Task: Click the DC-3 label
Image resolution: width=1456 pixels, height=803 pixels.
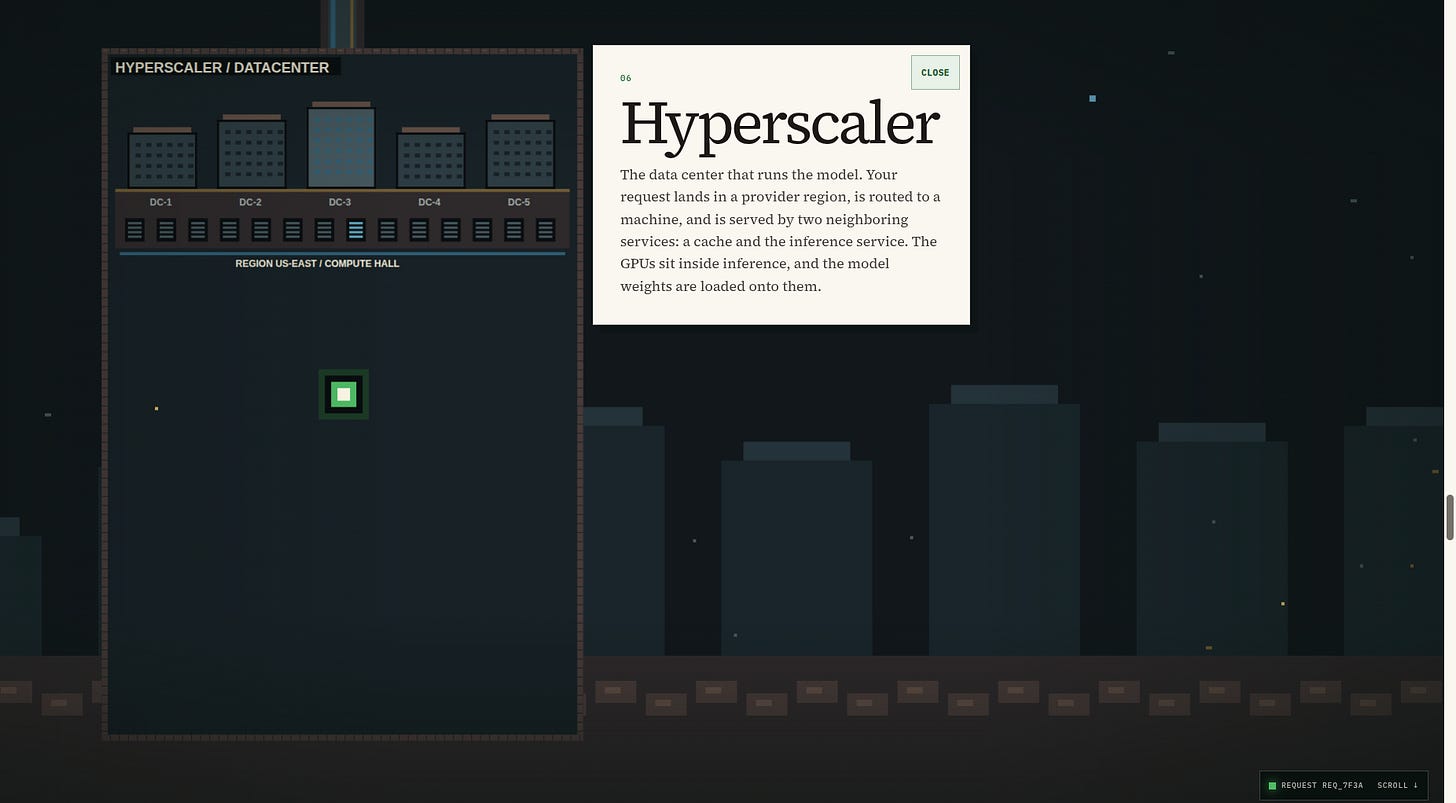Action: click(340, 202)
